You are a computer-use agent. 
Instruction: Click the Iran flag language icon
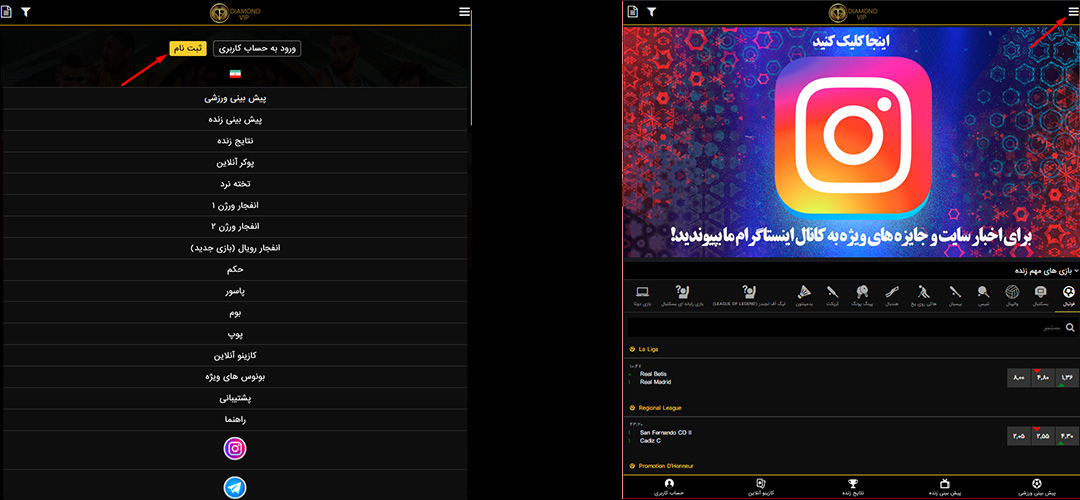pyautogui.click(x=235, y=75)
